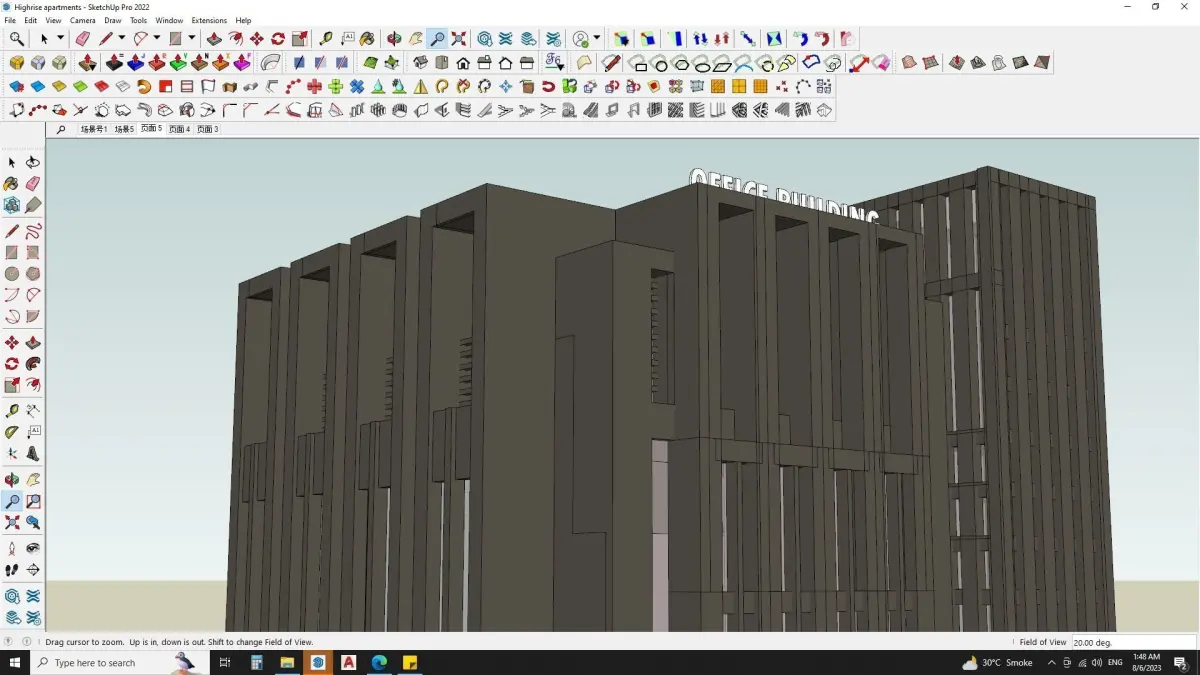Screen dimensions: 1200x675
Task: Expand the Line pencil tool dropdown arrow
Action: (x=122, y=39)
